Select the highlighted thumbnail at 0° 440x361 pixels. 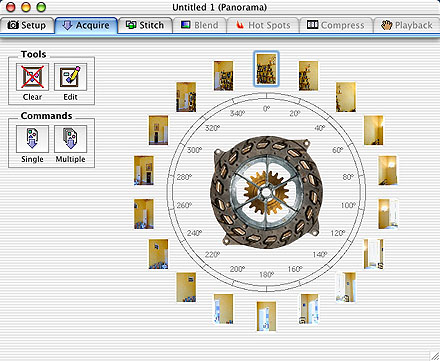click(266, 69)
